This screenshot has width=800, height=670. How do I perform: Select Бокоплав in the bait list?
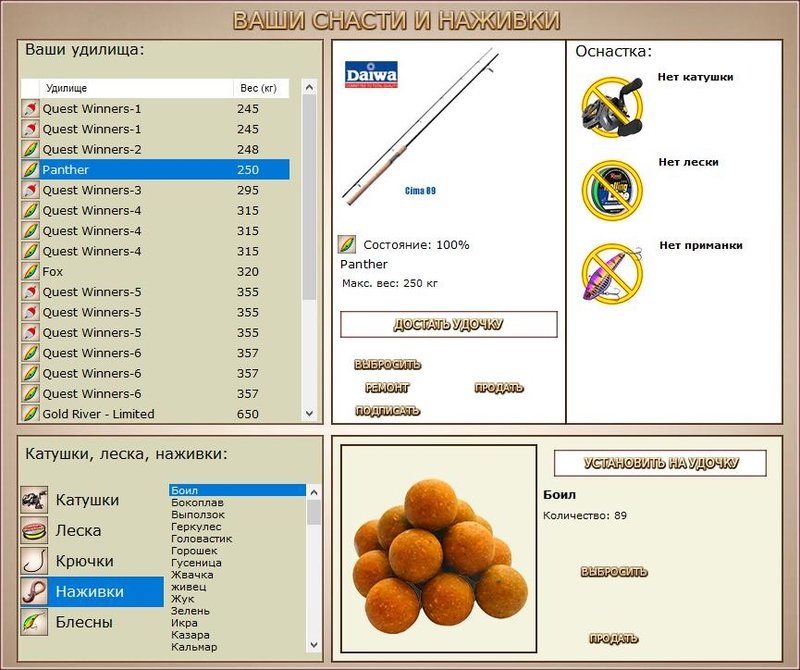pos(237,503)
